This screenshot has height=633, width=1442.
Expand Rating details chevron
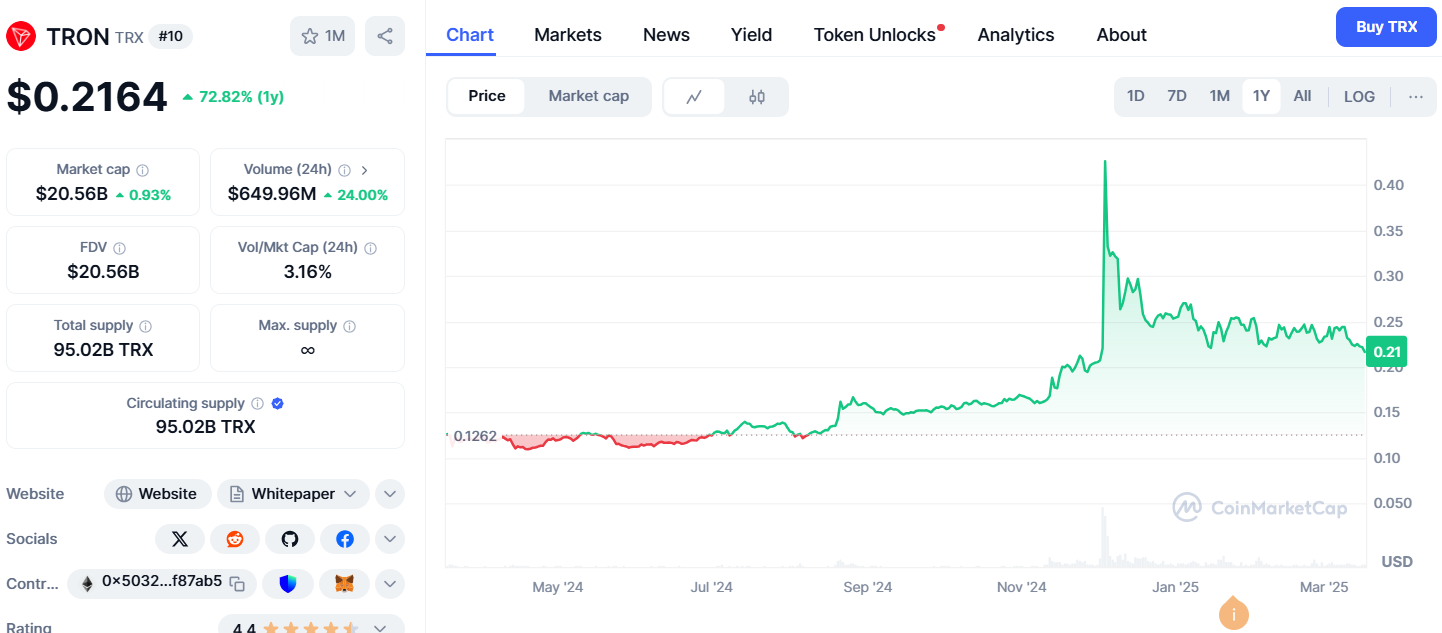pyautogui.click(x=380, y=629)
